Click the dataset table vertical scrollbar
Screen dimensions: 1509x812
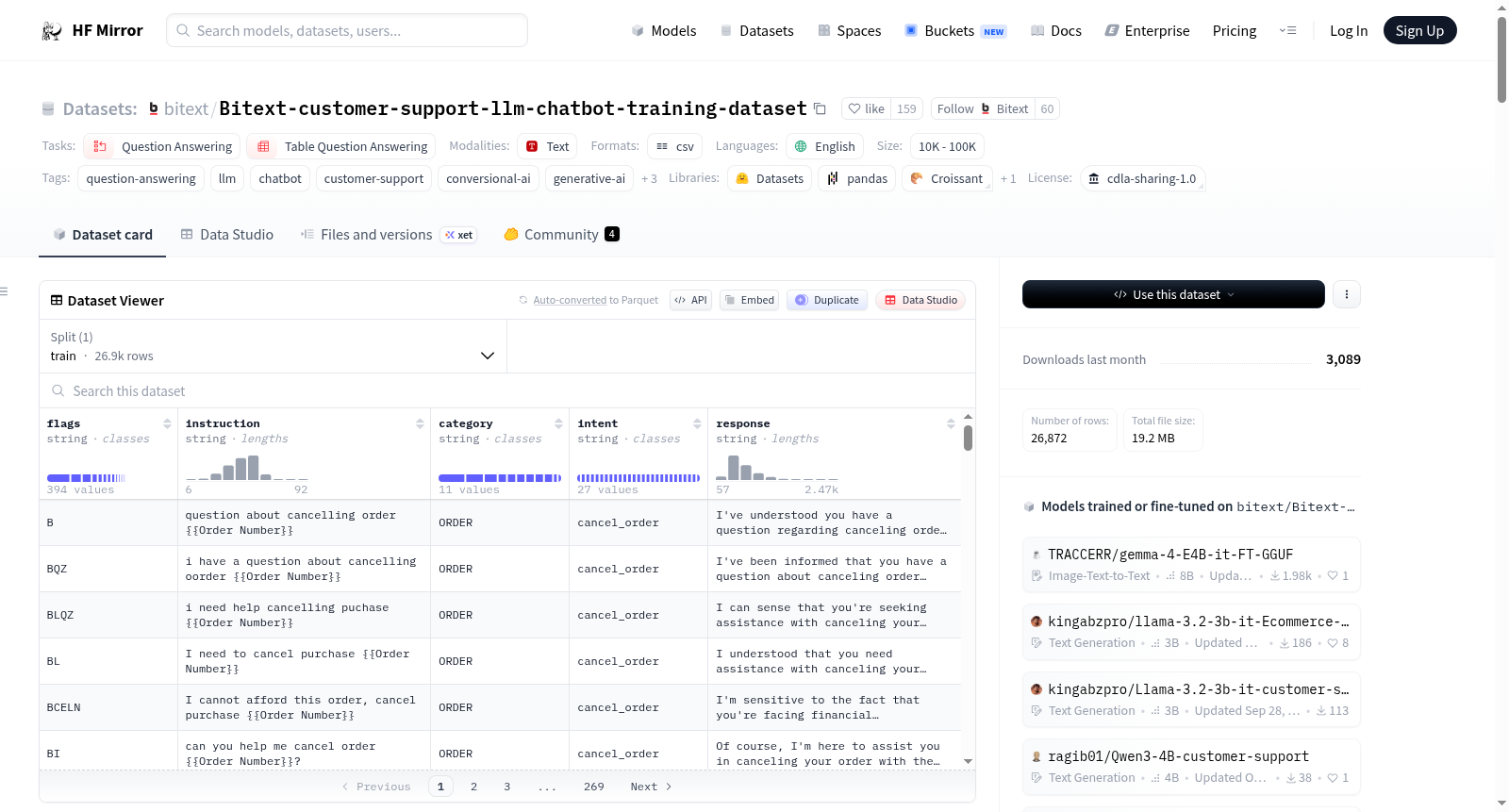pos(968,438)
